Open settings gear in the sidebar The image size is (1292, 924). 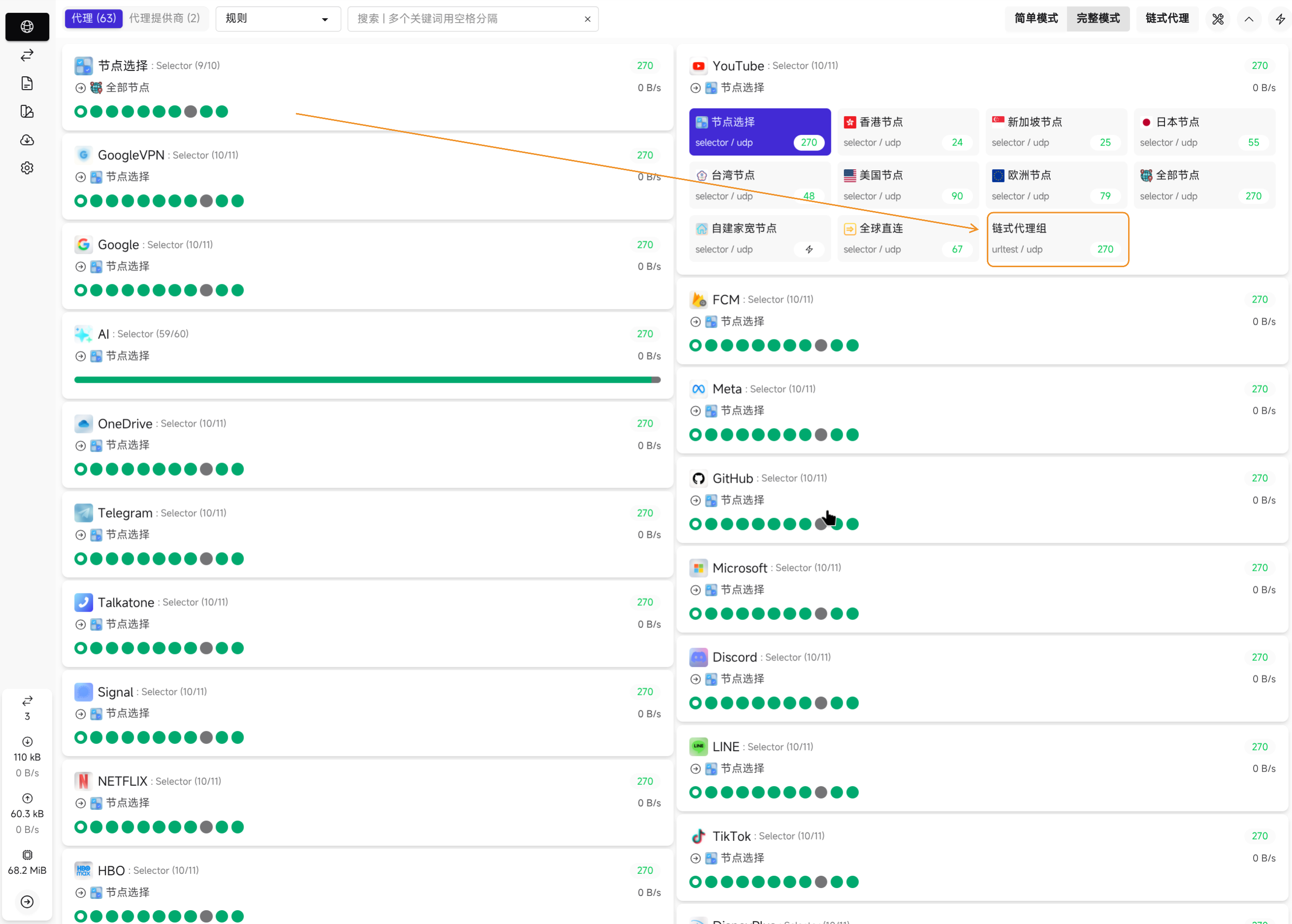click(27, 168)
